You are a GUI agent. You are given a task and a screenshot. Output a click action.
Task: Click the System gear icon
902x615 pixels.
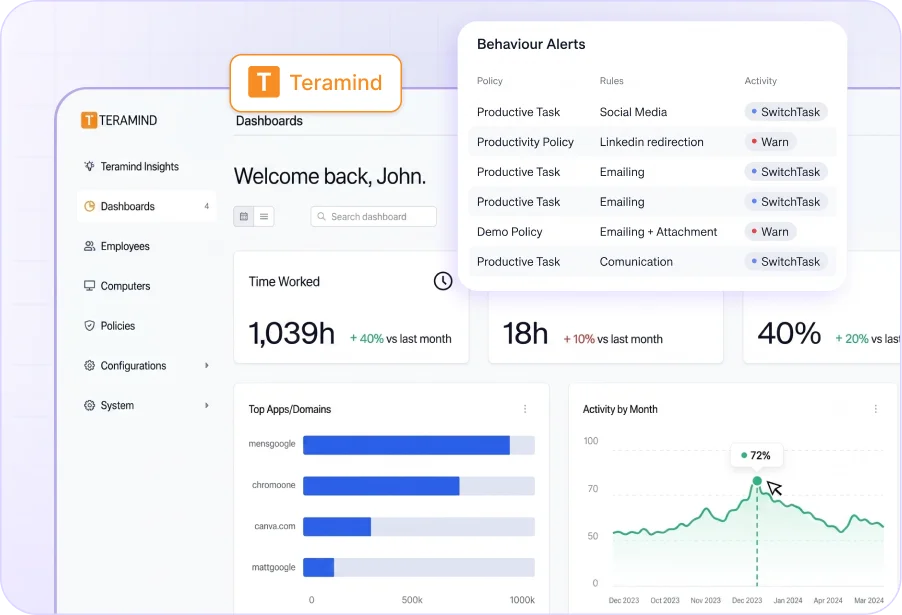click(x=89, y=405)
